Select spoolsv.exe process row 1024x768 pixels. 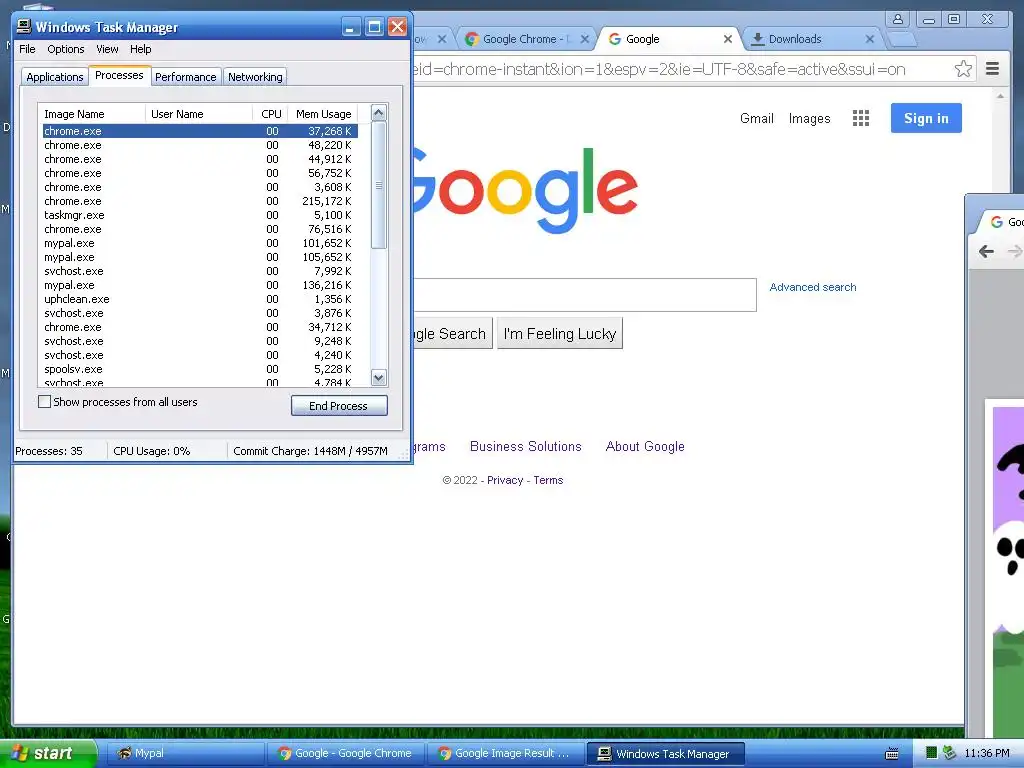tap(200, 369)
